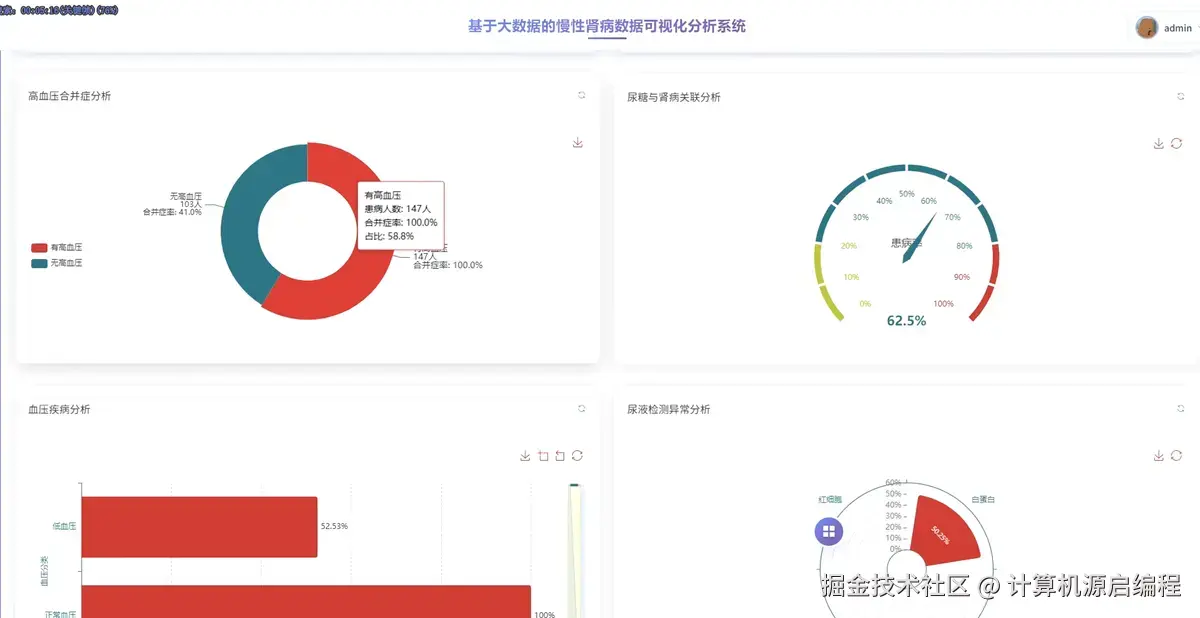Click the 红细胞 polar axis label
Viewport: 1200px width, 618px height.
pos(831,498)
